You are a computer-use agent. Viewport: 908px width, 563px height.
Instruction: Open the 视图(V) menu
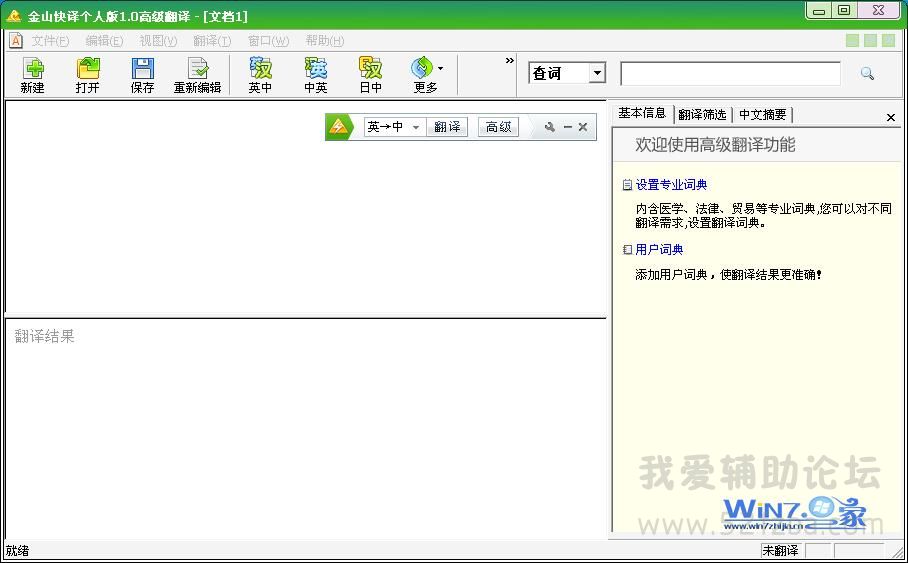tap(158, 41)
